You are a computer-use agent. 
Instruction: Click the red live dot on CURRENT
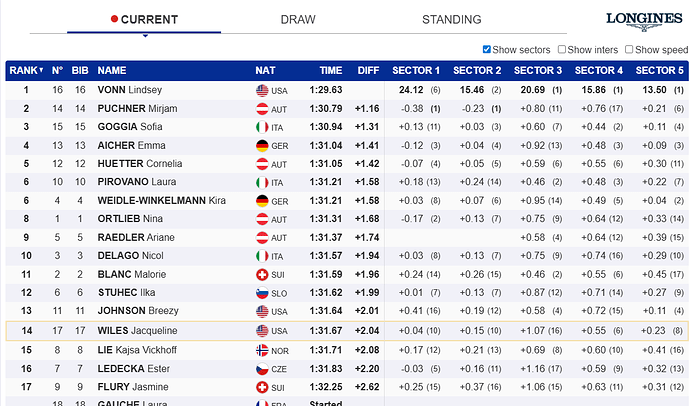point(115,19)
